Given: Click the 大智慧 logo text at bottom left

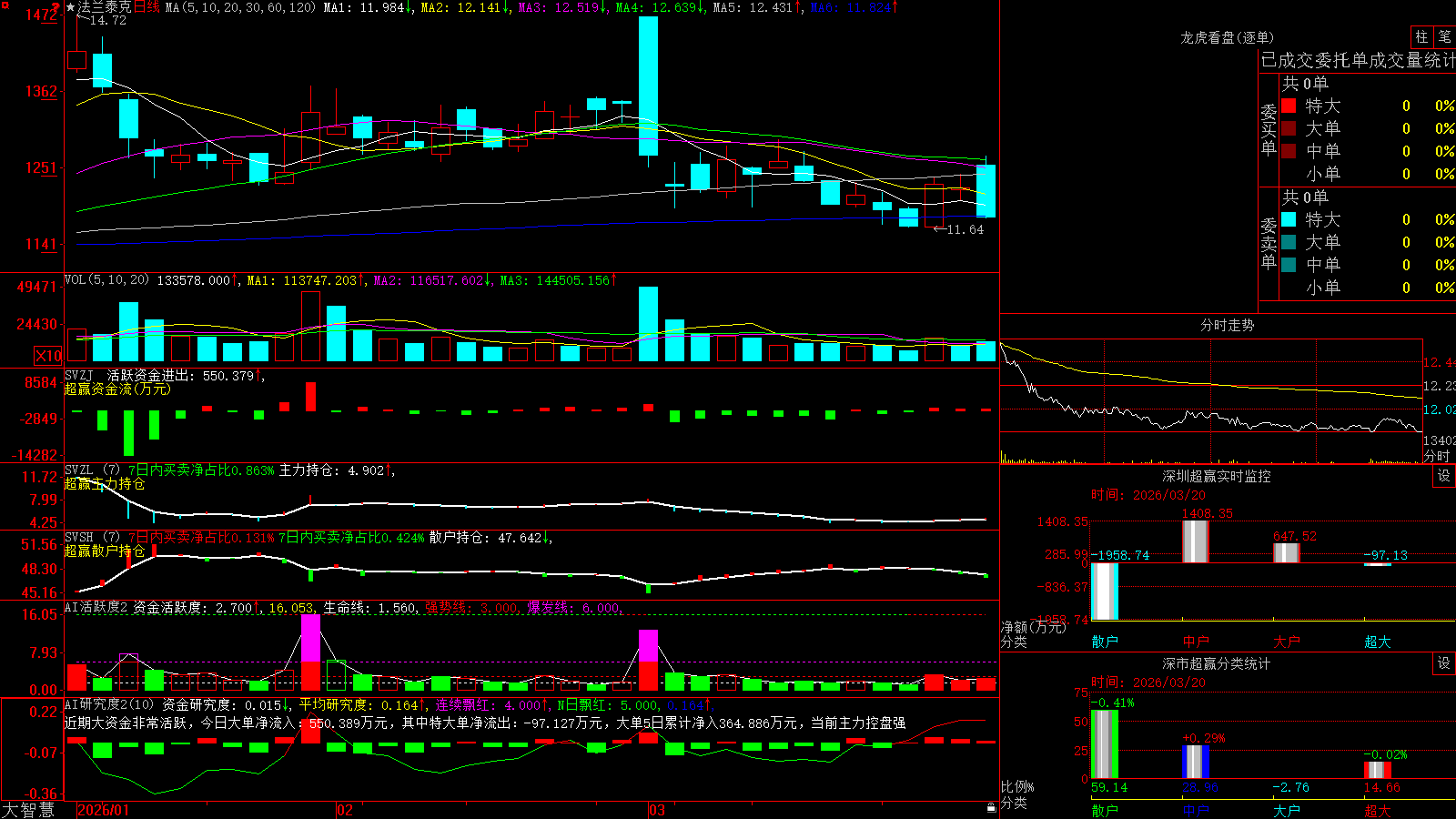Looking at the screenshot, I should 28,810.
